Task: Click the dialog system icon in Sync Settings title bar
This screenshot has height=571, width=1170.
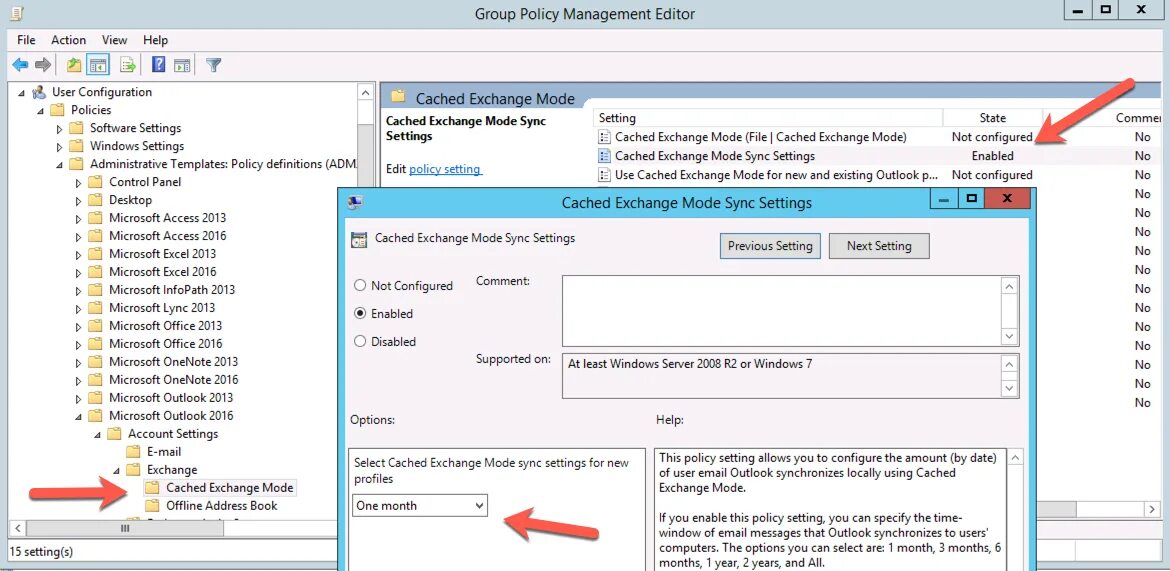Action: [355, 202]
